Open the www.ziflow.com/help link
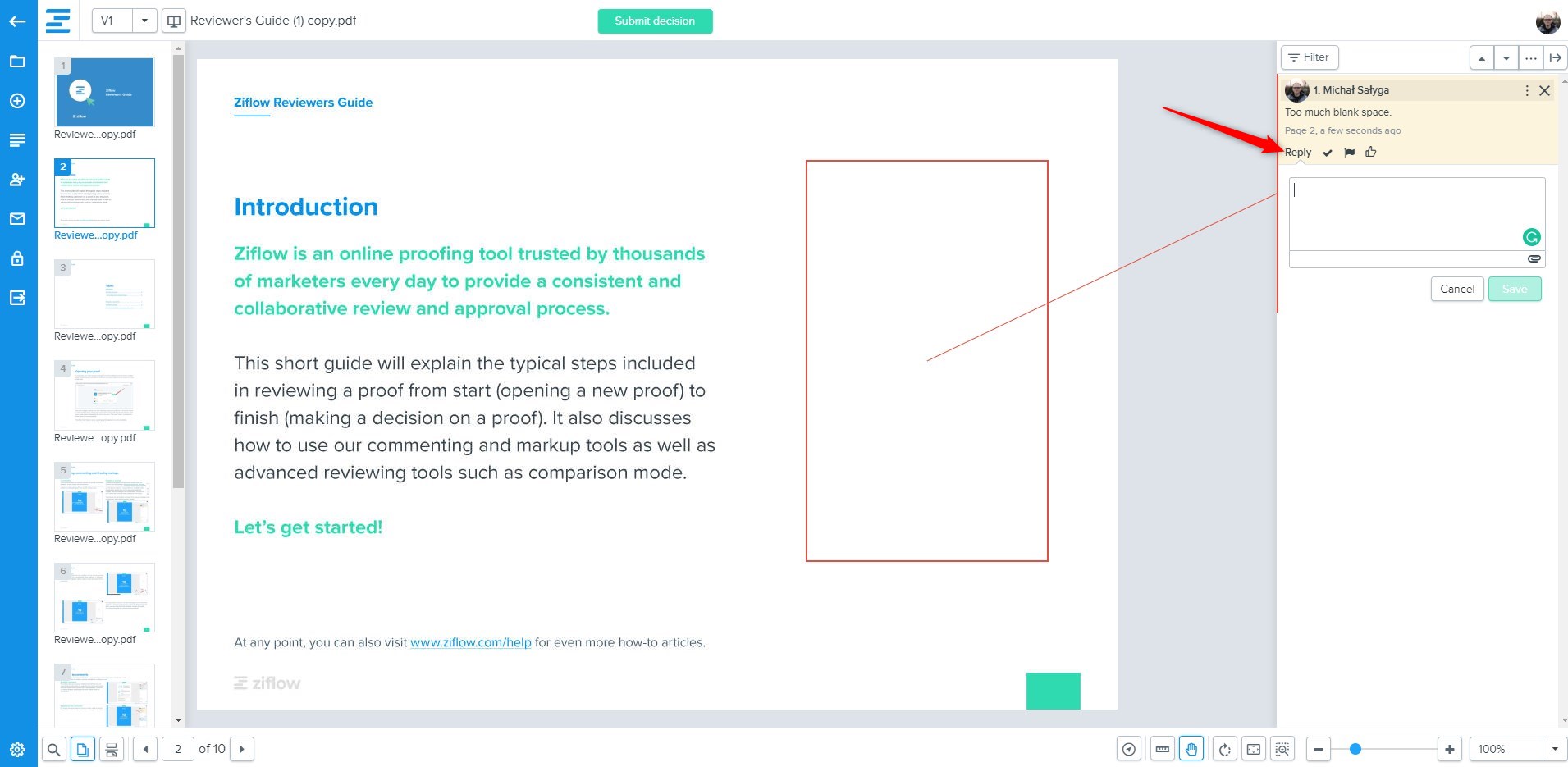Image resolution: width=1568 pixels, height=767 pixels. [x=470, y=642]
